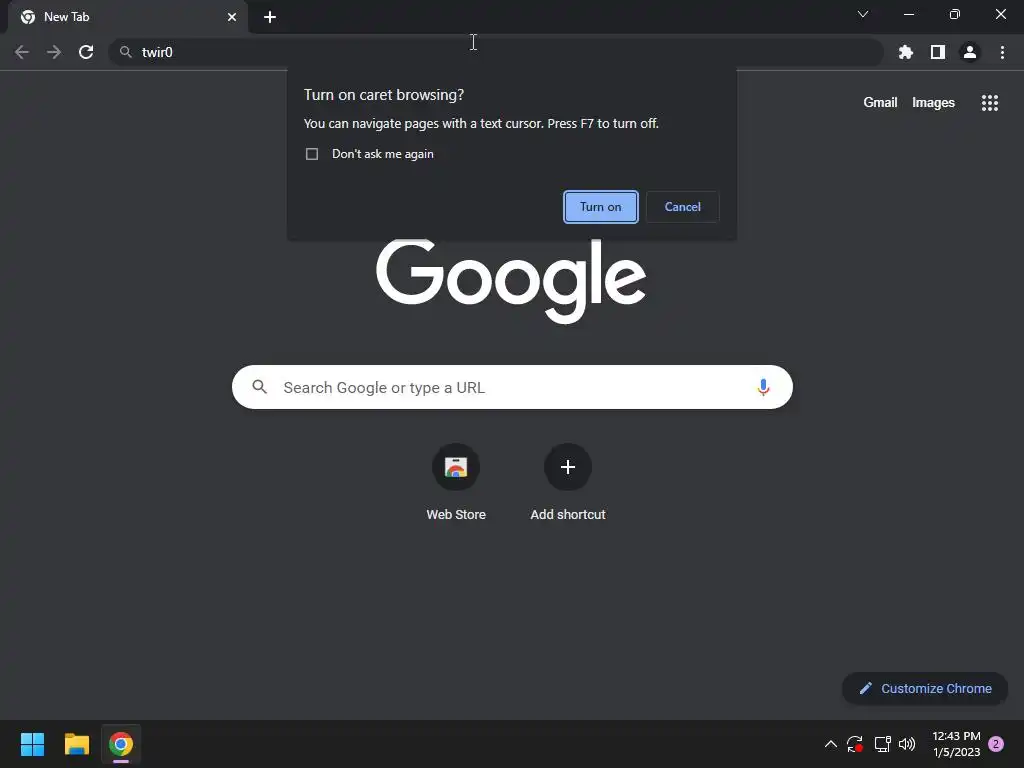Open the Gmail link

[880, 103]
